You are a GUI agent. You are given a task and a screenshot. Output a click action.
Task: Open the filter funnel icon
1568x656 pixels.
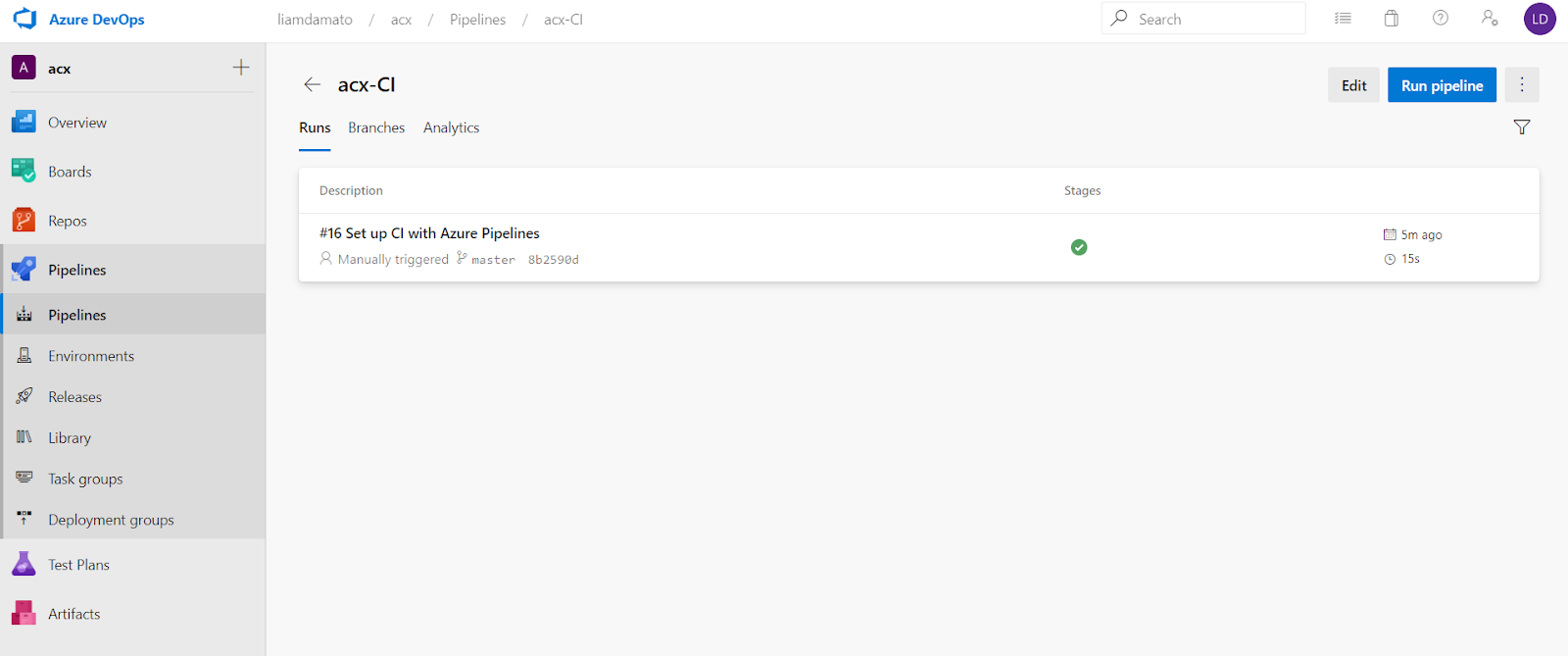[1522, 126]
